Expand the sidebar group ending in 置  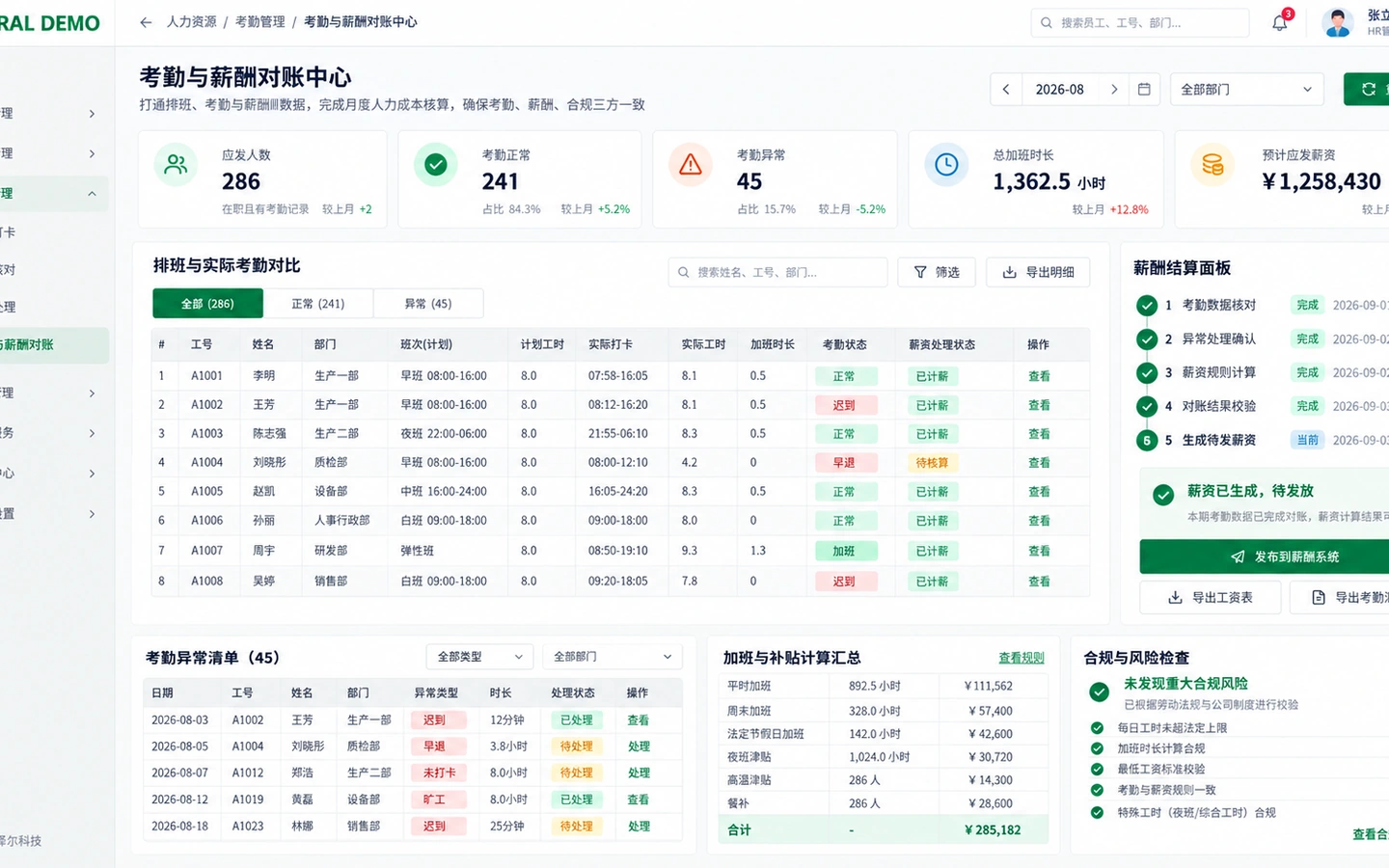(x=92, y=514)
